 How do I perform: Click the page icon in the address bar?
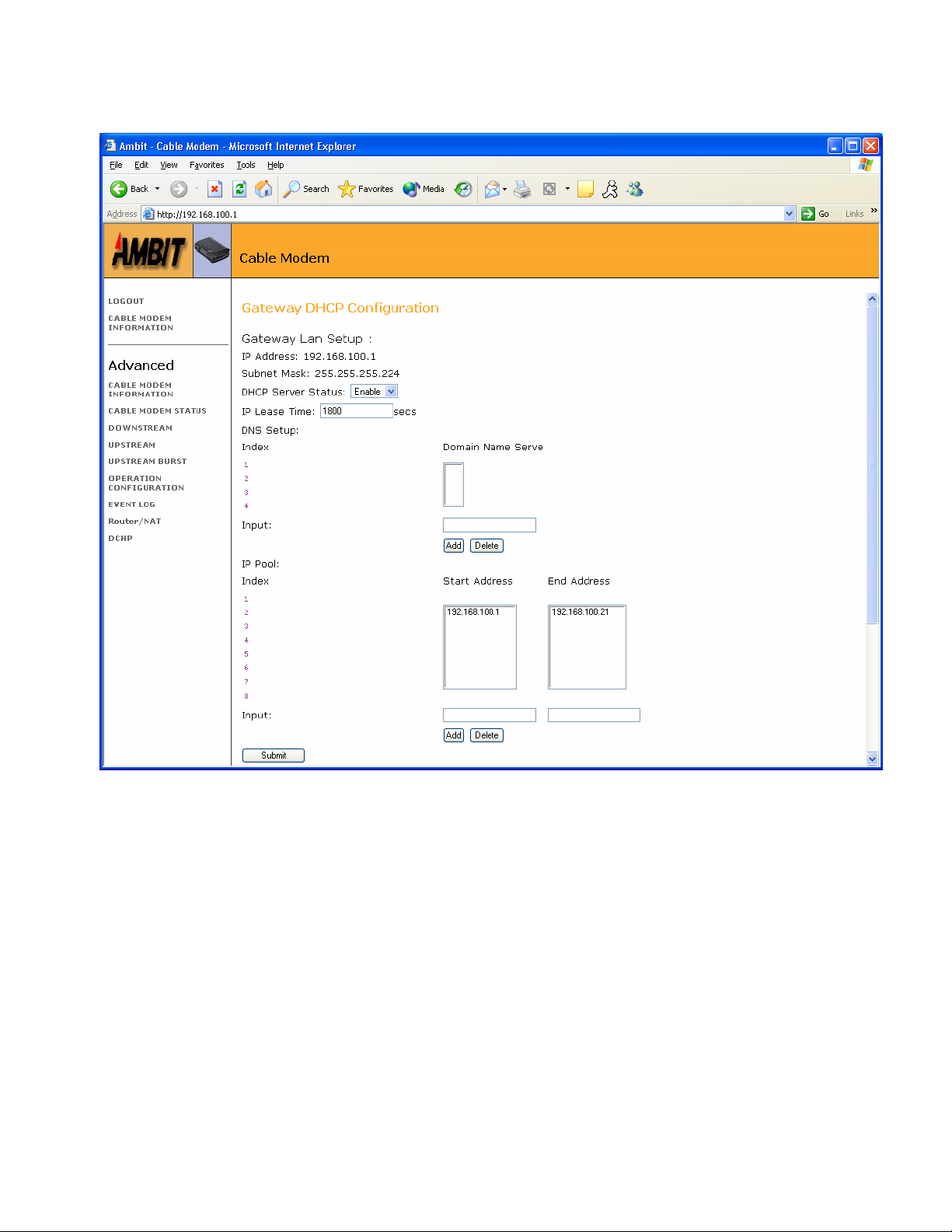pos(148,214)
